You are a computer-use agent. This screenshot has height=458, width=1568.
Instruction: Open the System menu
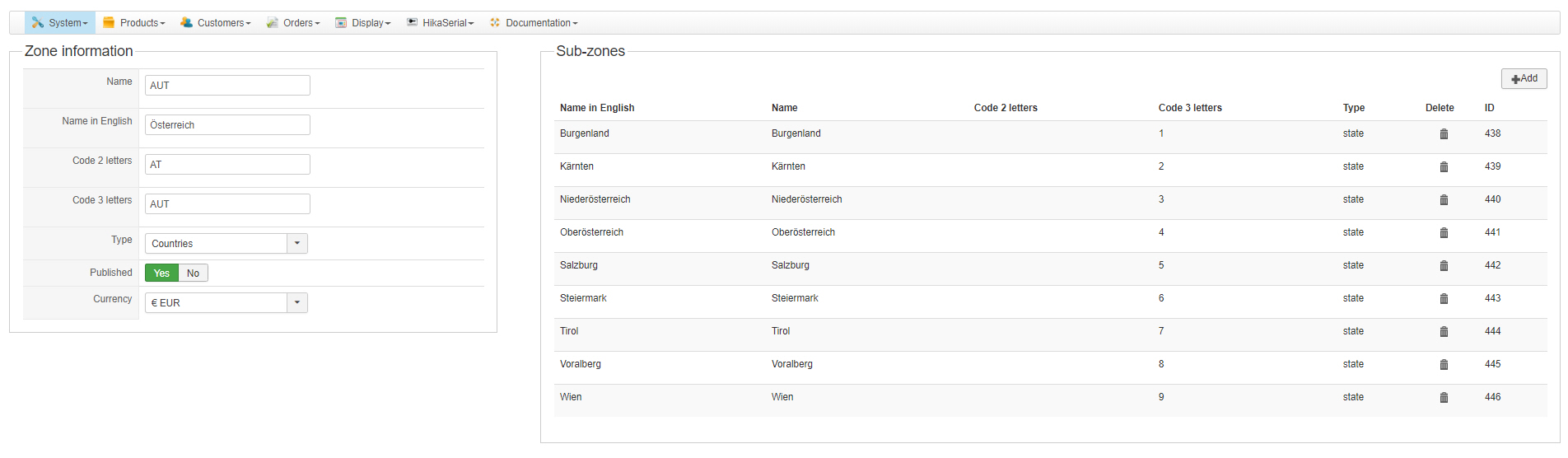(60, 23)
